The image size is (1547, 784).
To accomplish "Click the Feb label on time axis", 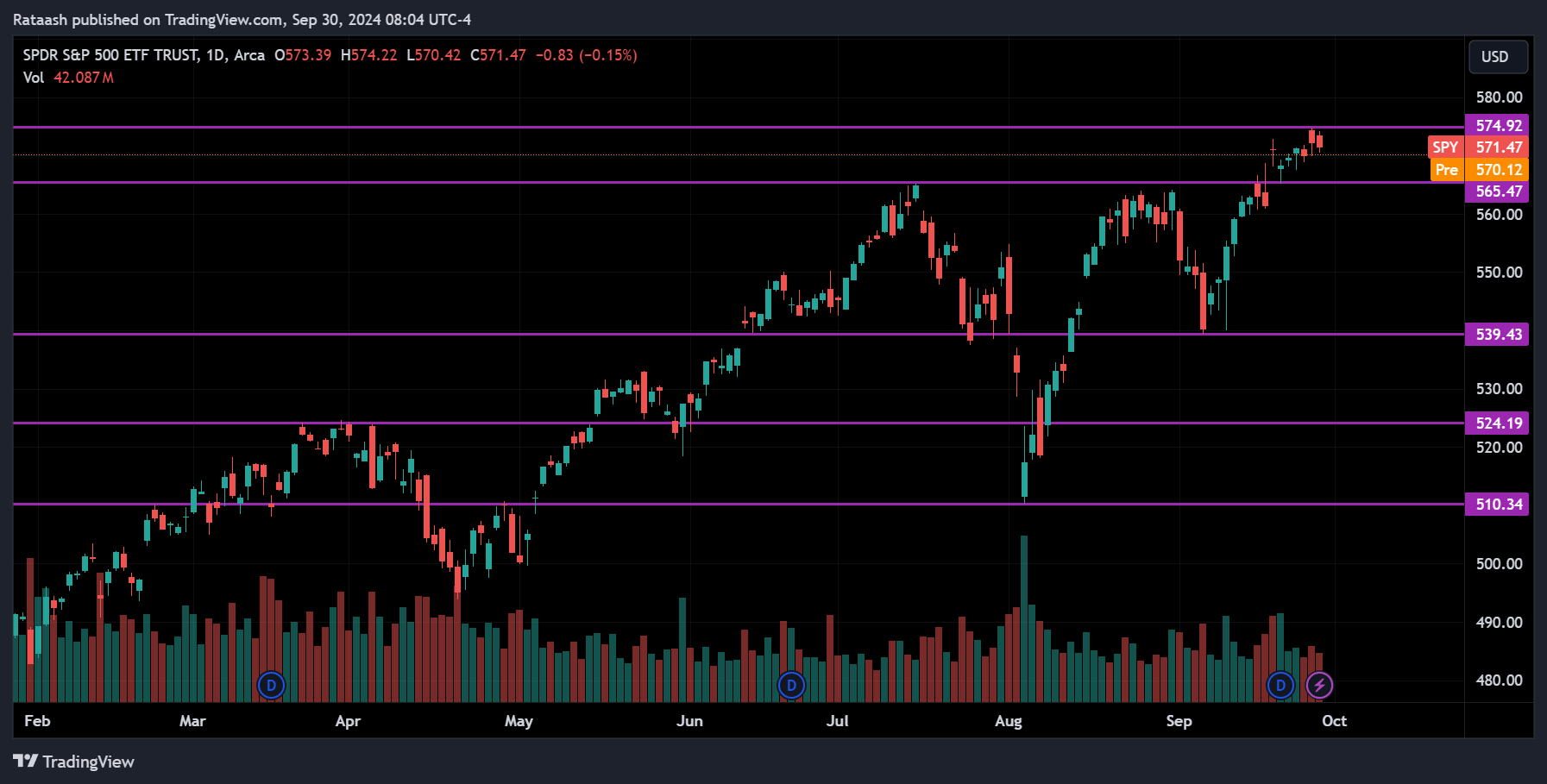I will point(37,721).
